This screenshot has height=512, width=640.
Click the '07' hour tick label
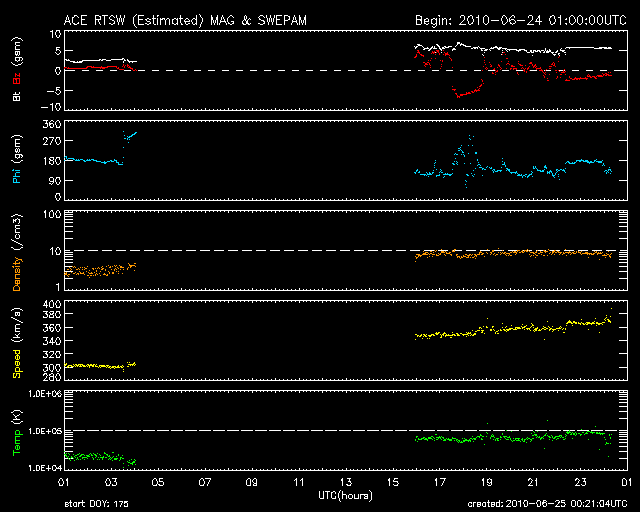click(204, 483)
